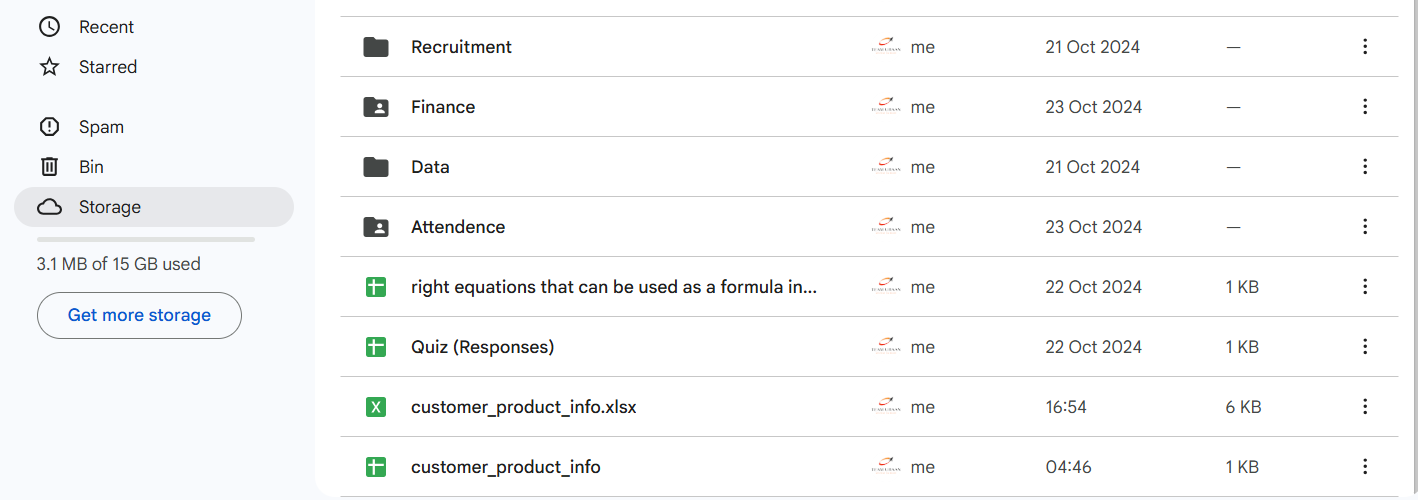1418x500 pixels.
Task: Open the Recent section clock icon
Action: coord(49,27)
